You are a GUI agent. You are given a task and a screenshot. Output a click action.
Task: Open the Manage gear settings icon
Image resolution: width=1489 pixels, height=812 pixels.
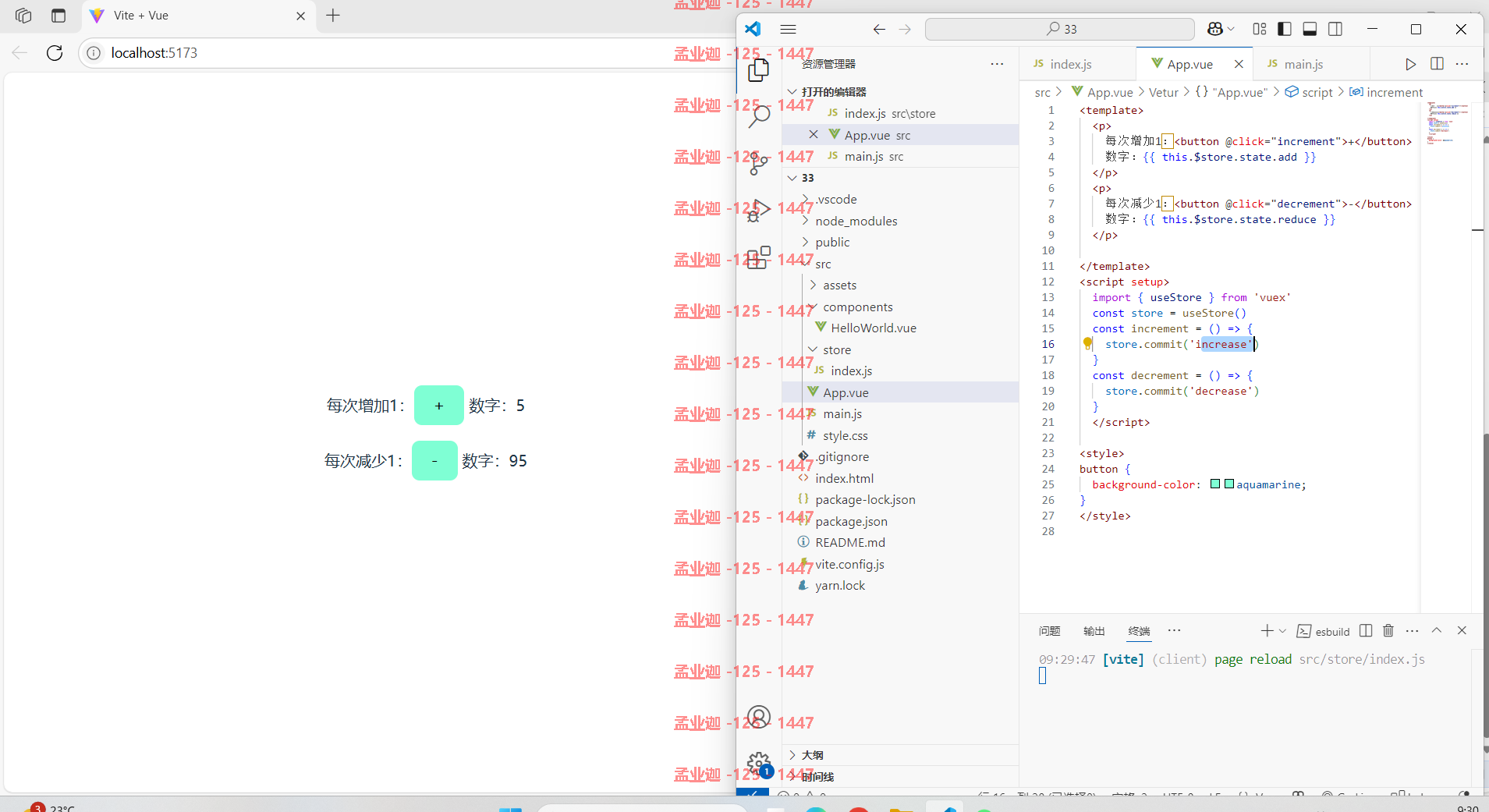(x=758, y=763)
